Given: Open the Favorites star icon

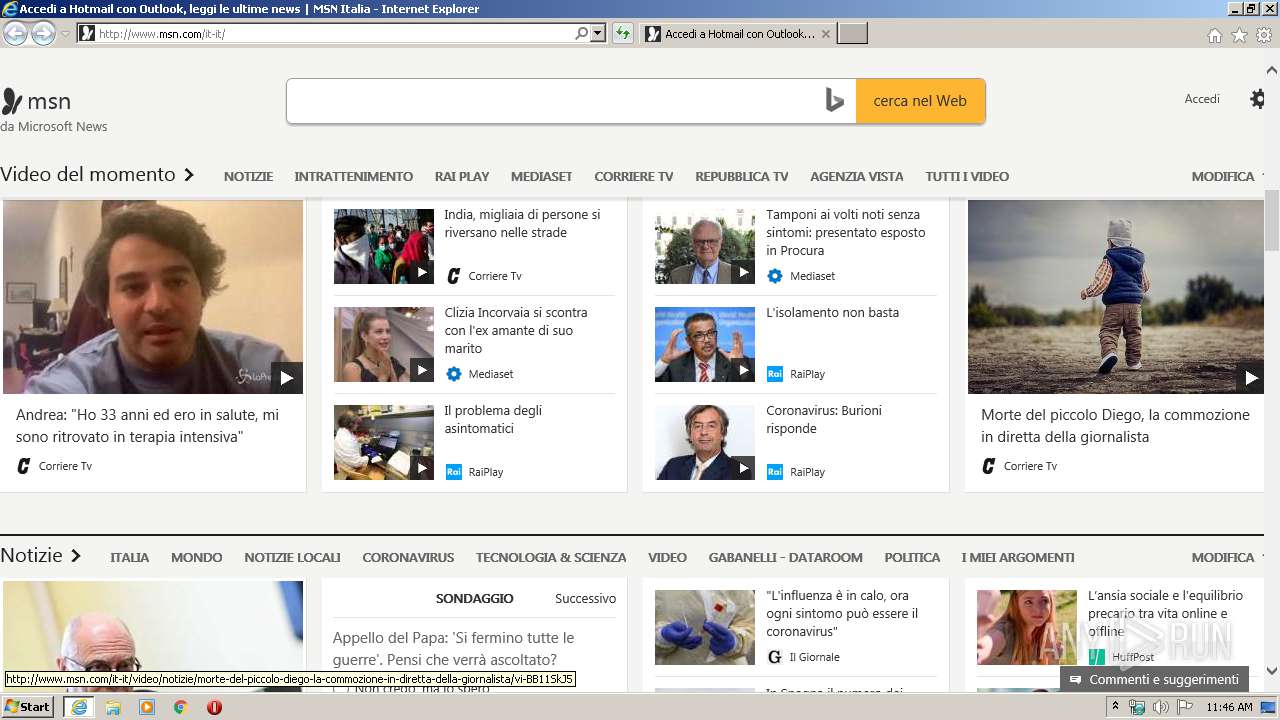Looking at the screenshot, I should [1239, 35].
